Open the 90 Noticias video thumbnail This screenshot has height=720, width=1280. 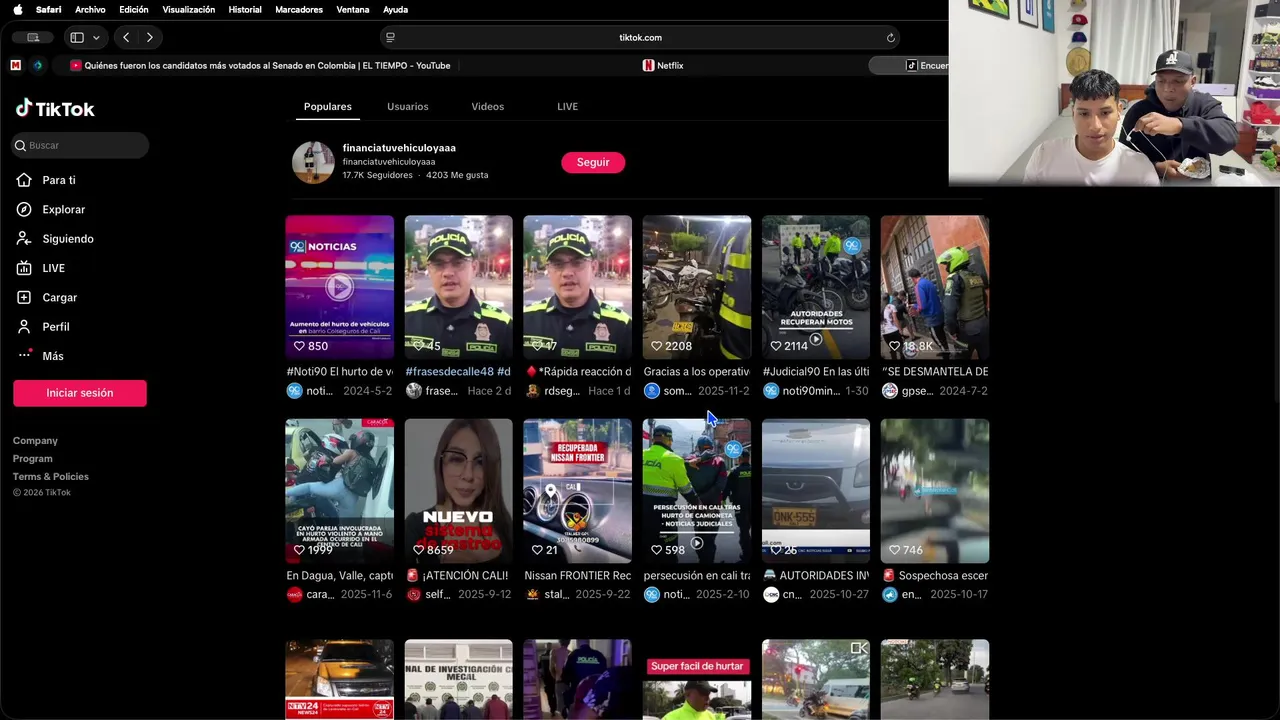tap(340, 287)
